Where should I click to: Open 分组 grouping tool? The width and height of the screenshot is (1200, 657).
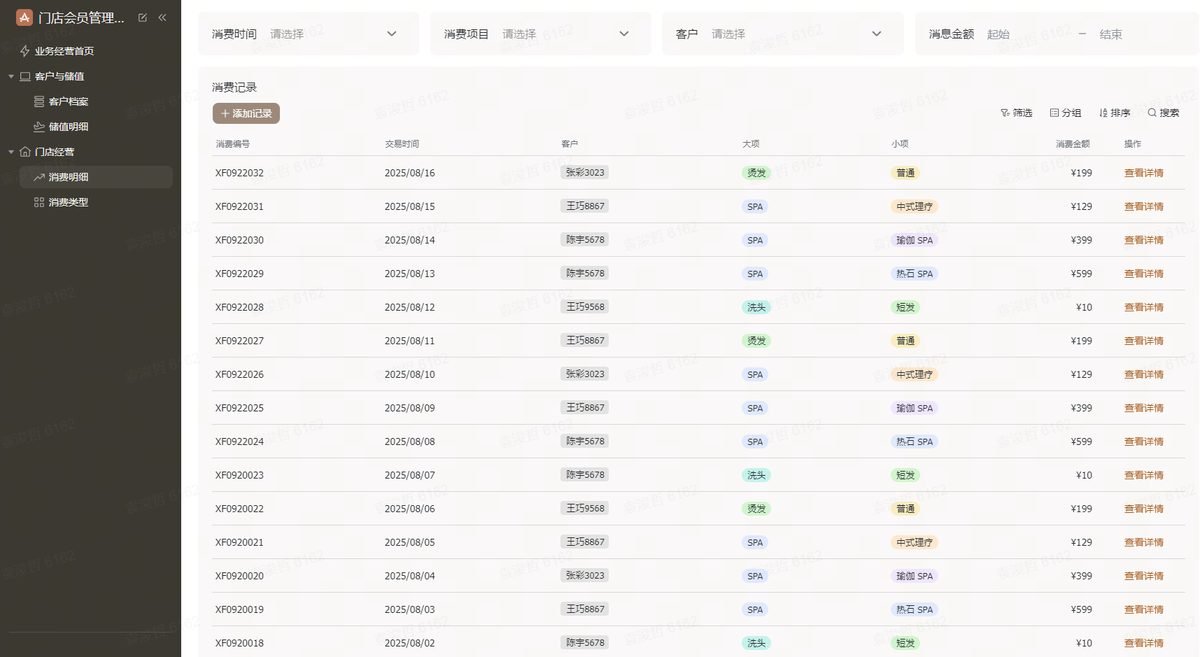click(x=1066, y=113)
